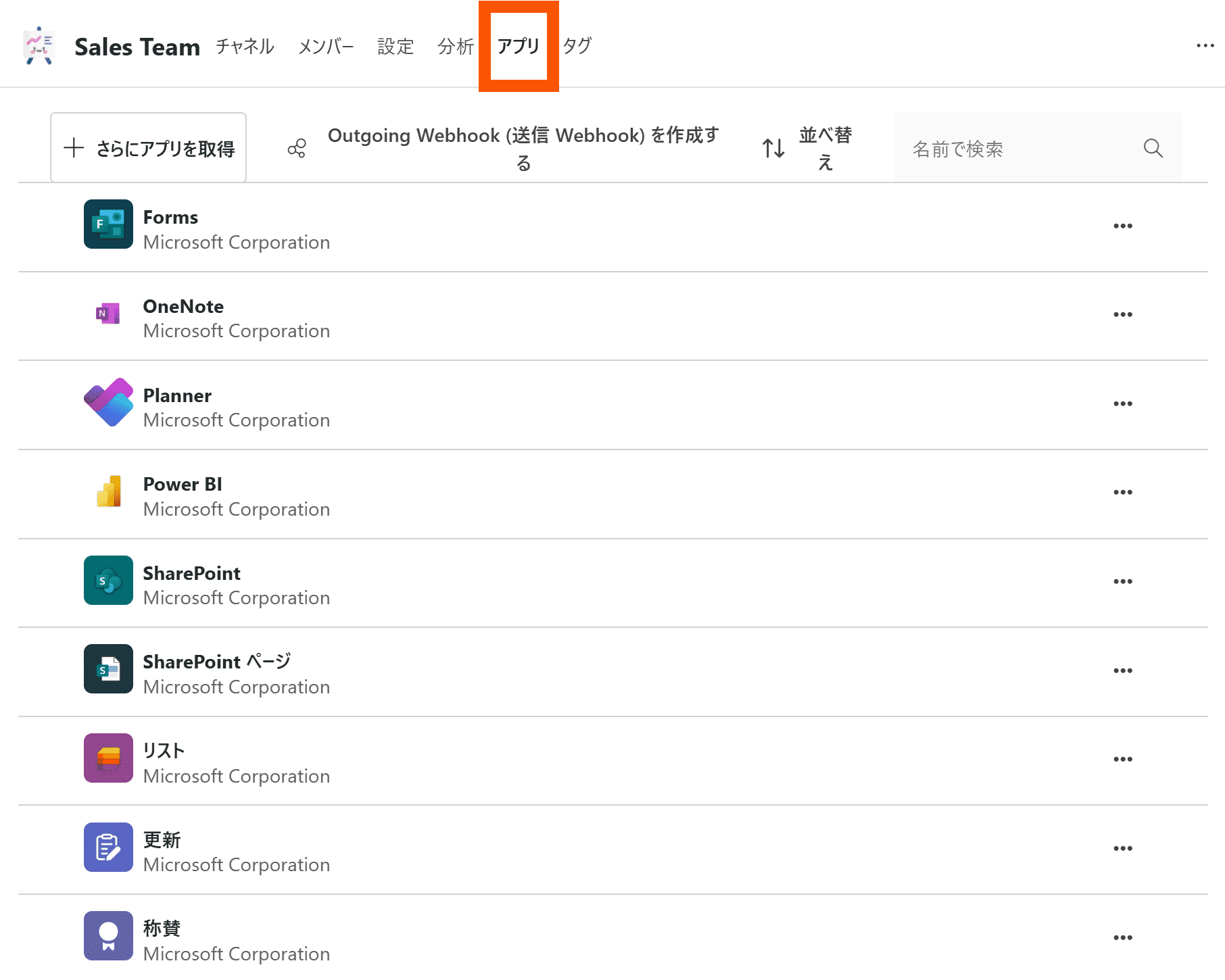
Task: Expand the 並べ替え sort menu
Action: tap(807, 148)
